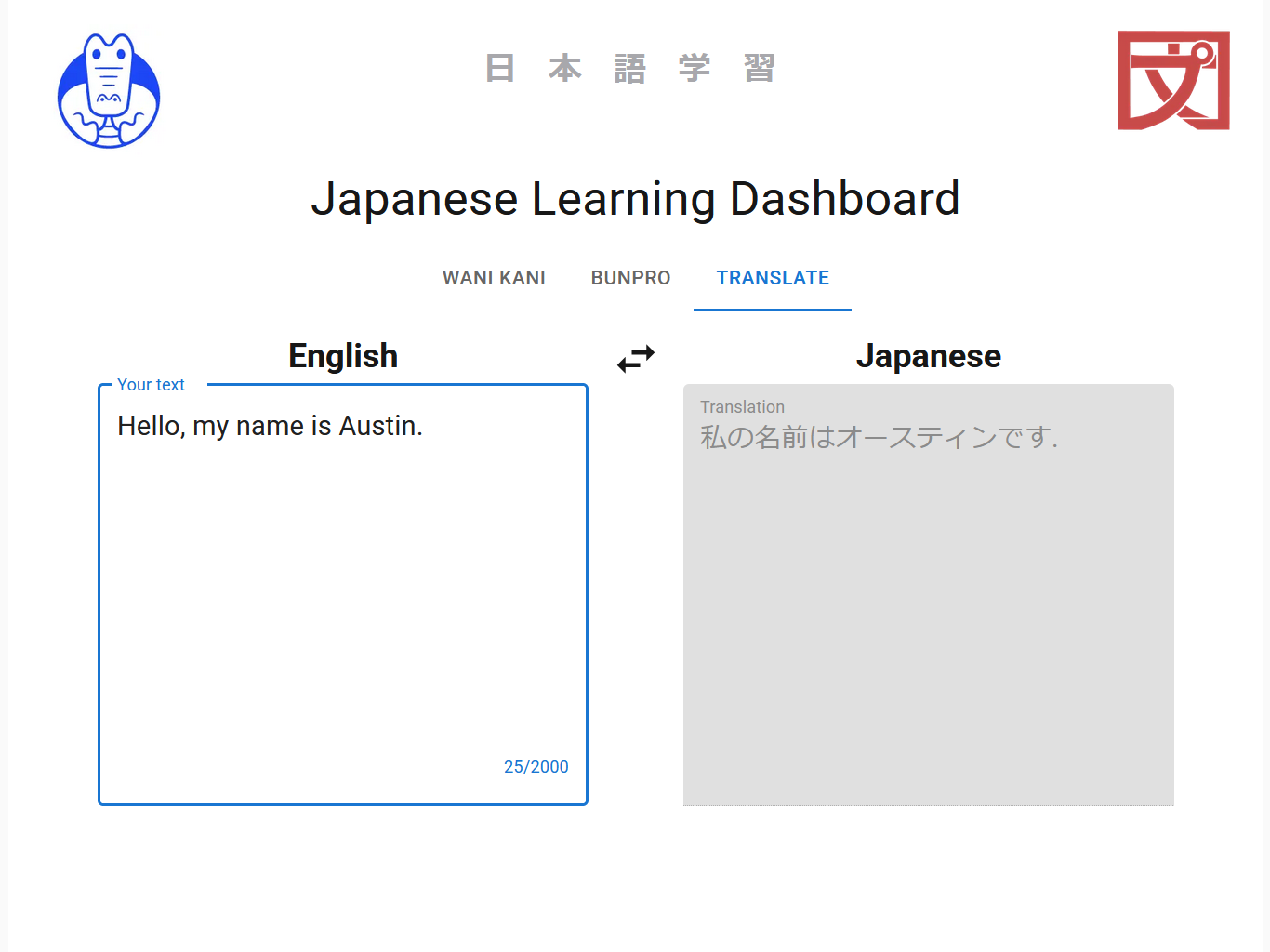Viewport: 1270px width, 952px height.
Task: Swap the English and Japanese languages
Action: 636,358
